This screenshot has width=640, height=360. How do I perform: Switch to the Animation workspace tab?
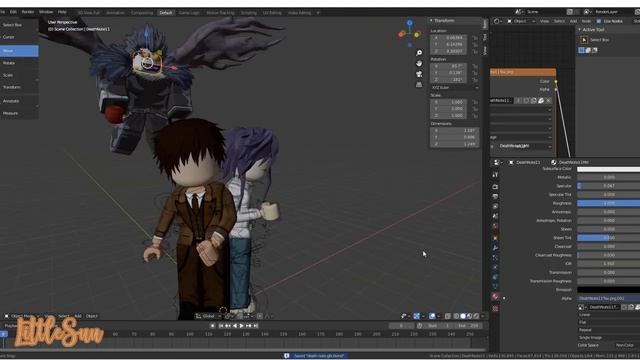116,13
